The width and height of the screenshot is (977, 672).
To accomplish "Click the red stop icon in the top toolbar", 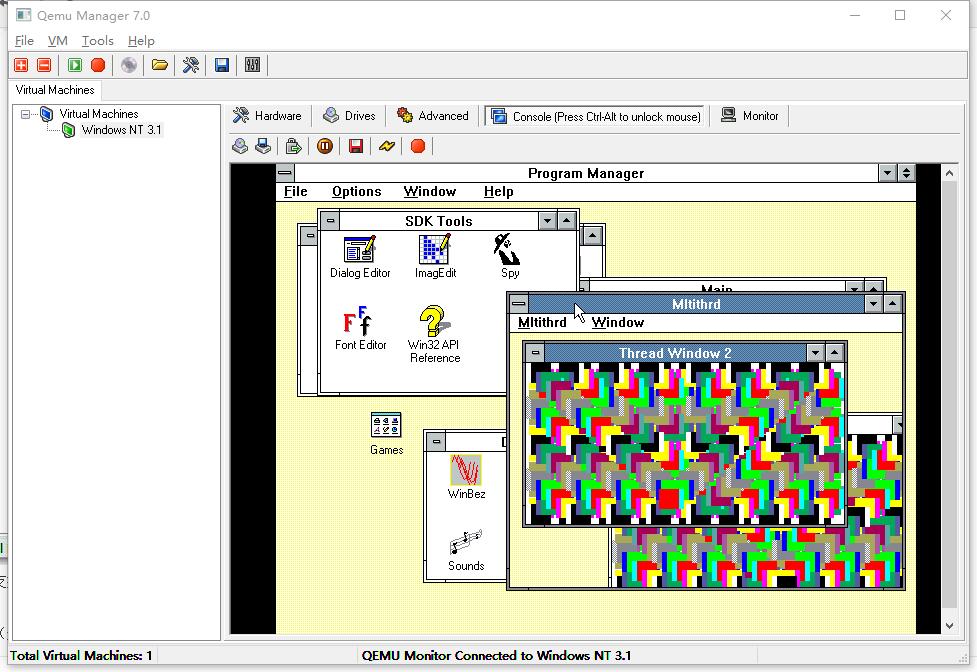I will tap(98, 65).
